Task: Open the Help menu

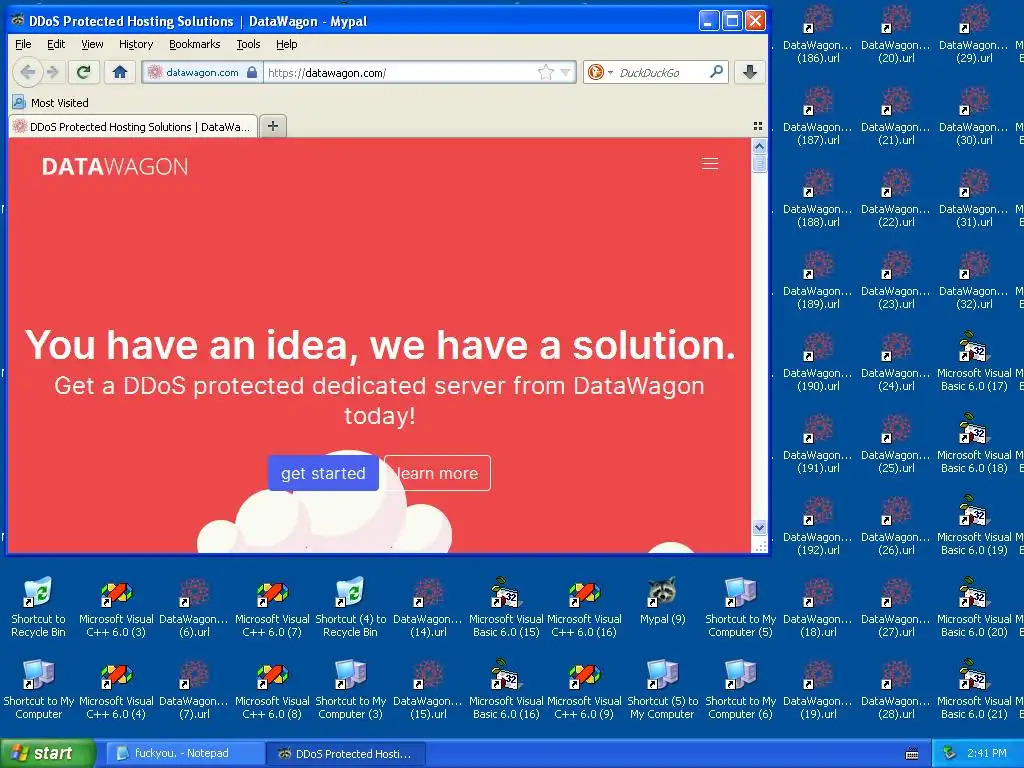Action: [286, 44]
